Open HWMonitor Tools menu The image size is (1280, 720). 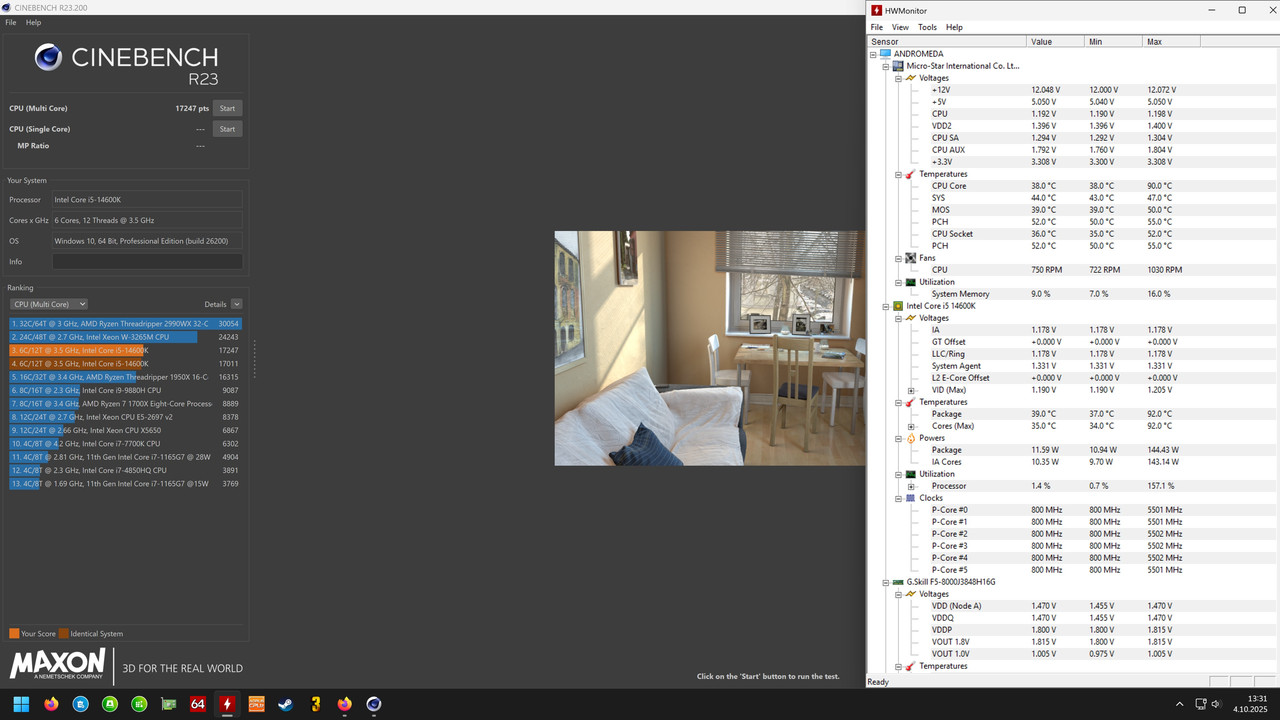[927, 27]
